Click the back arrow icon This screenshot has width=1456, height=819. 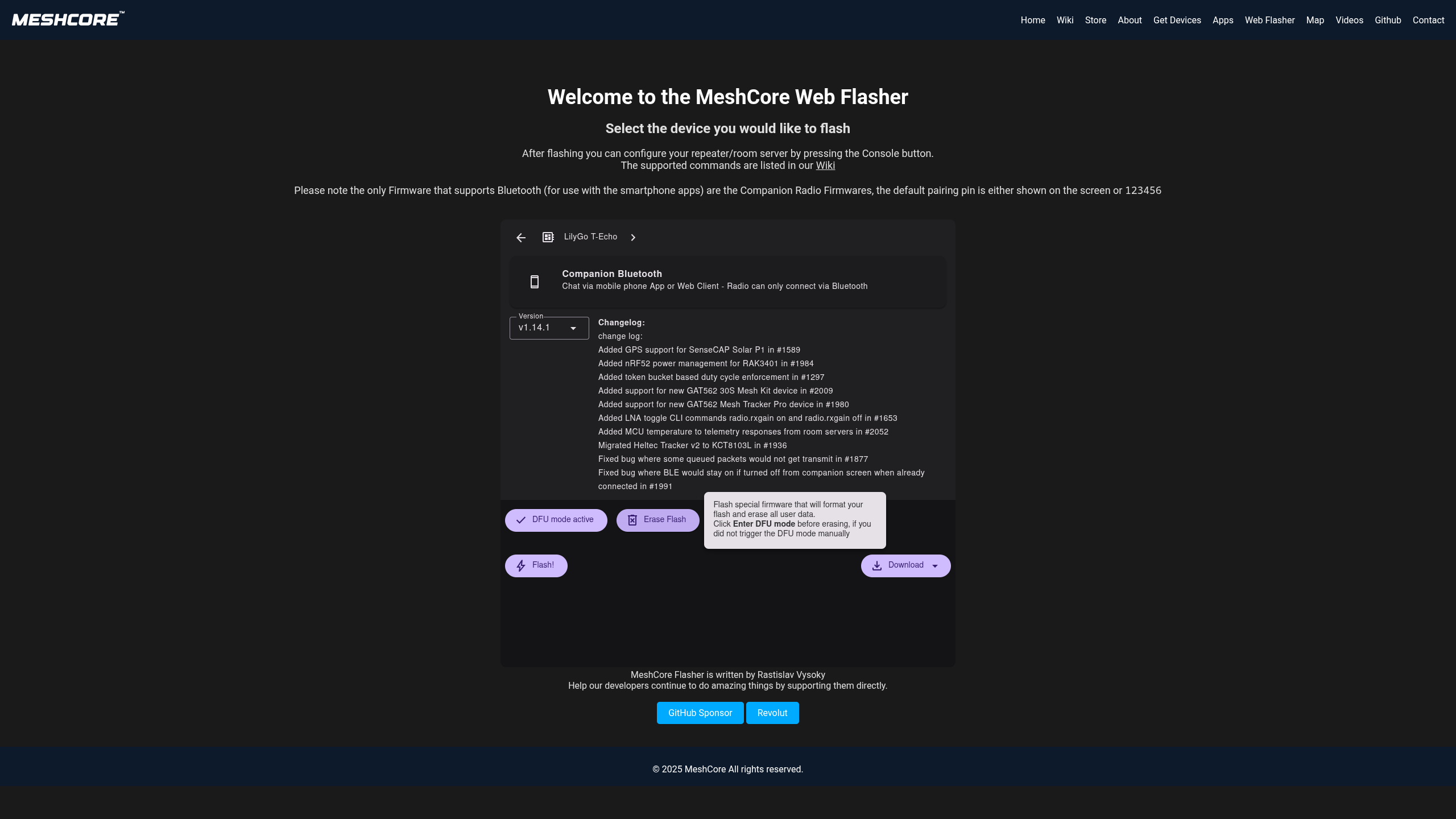tap(521, 237)
